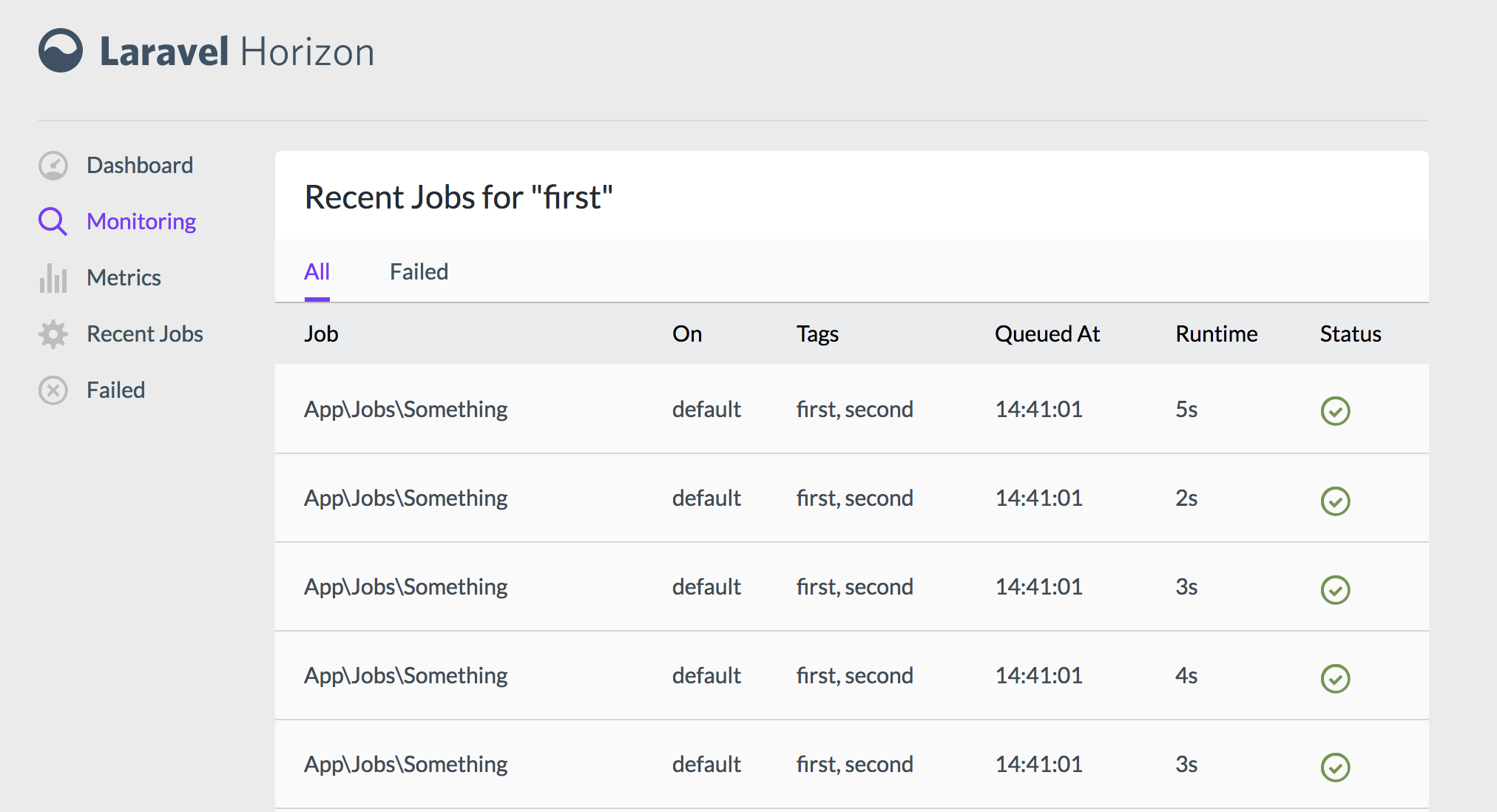Viewport: 1497px width, 812px height.
Task: Click the Failed circled-x sidebar icon
Action: pyautogui.click(x=53, y=390)
